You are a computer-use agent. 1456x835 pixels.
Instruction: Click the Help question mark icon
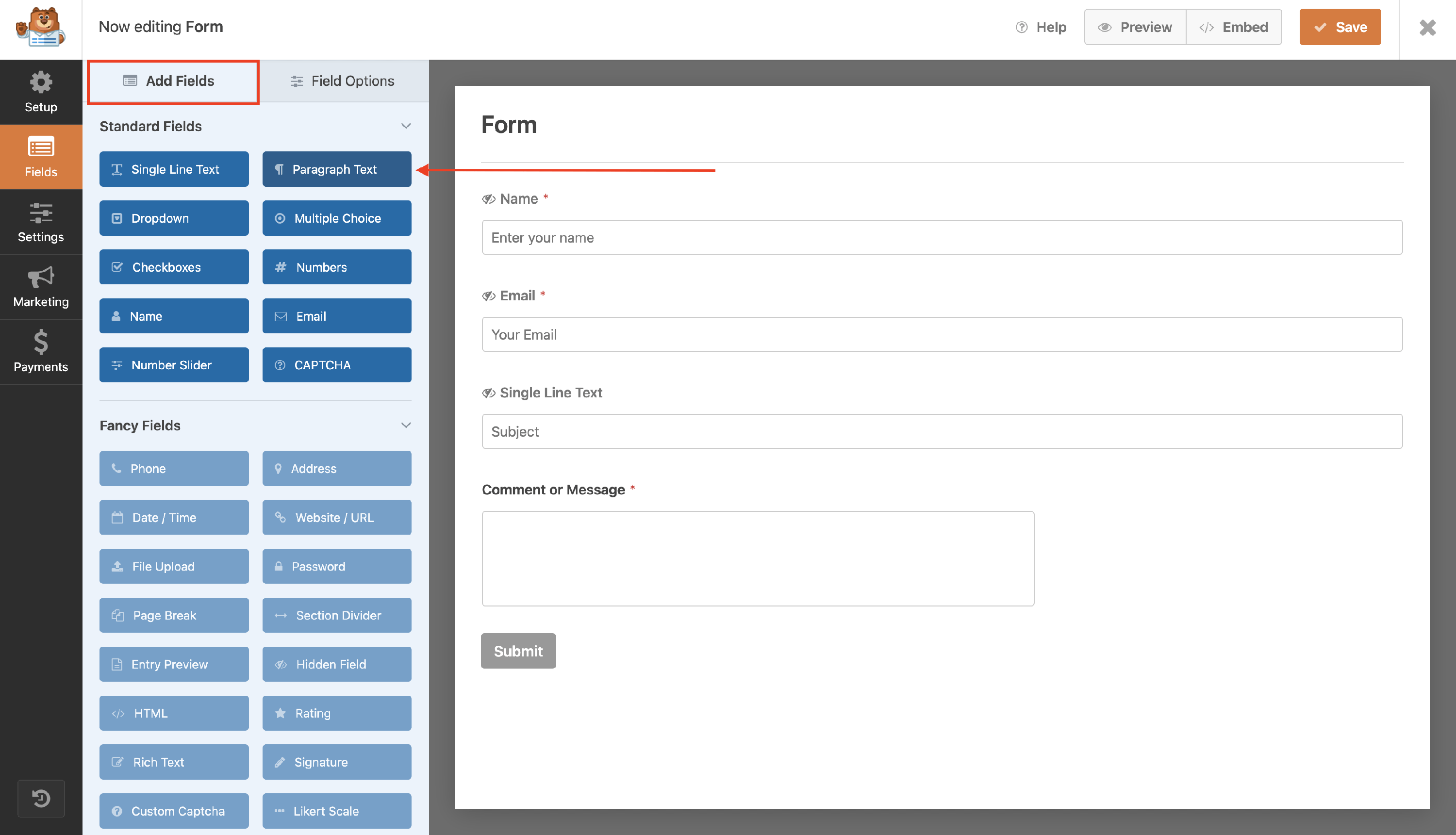coord(1021,27)
